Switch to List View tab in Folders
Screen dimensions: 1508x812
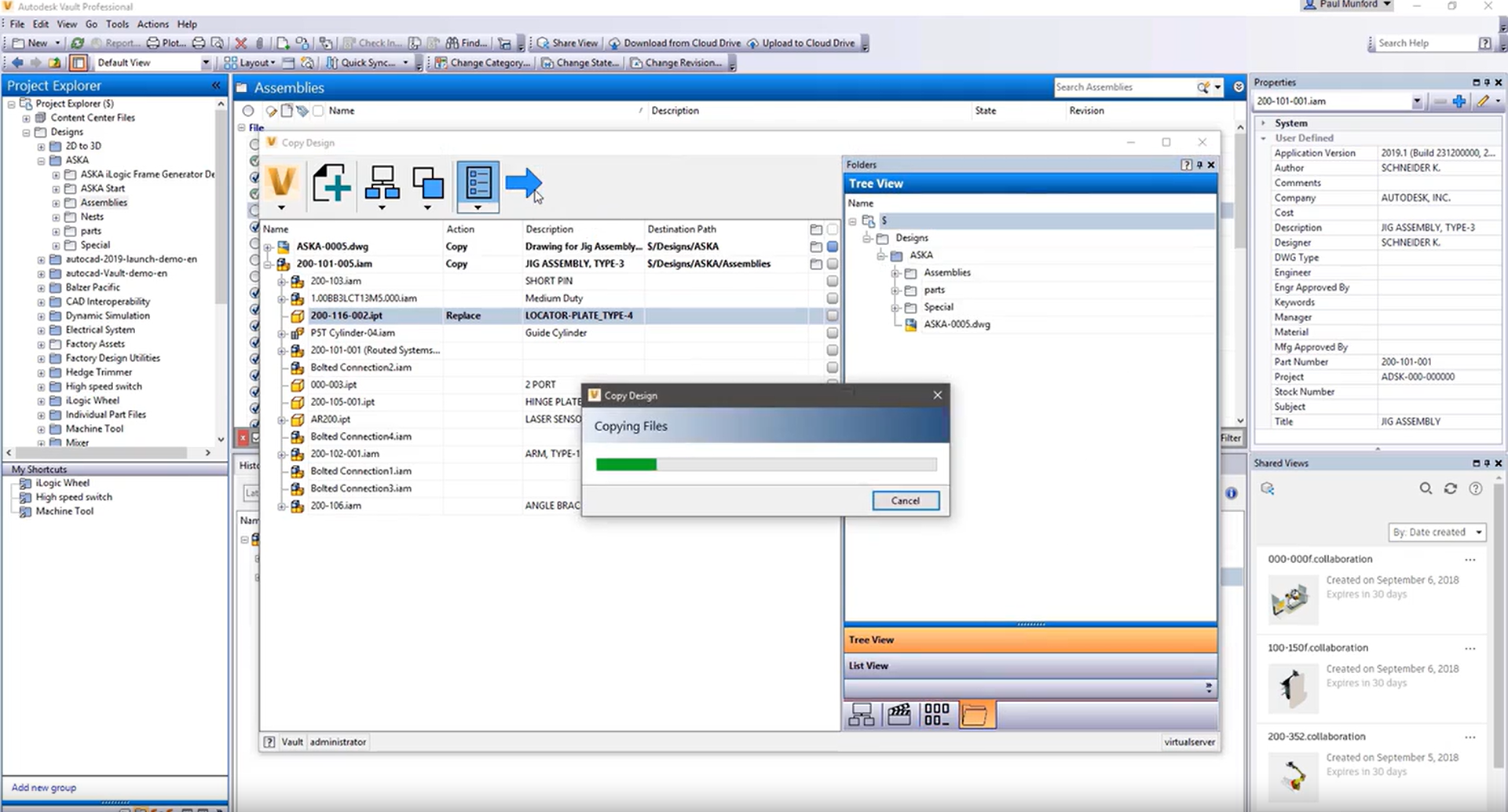point(1030,666)
